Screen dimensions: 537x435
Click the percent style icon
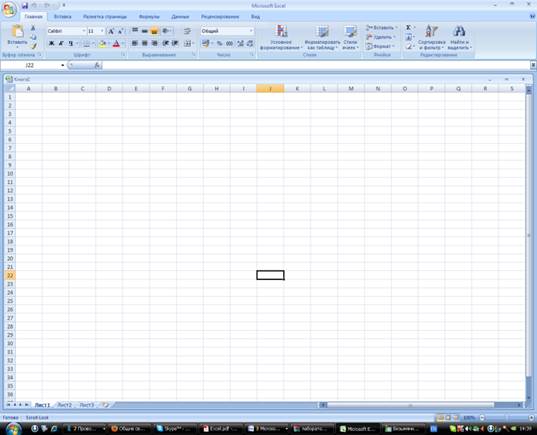[x=220, y=44]
